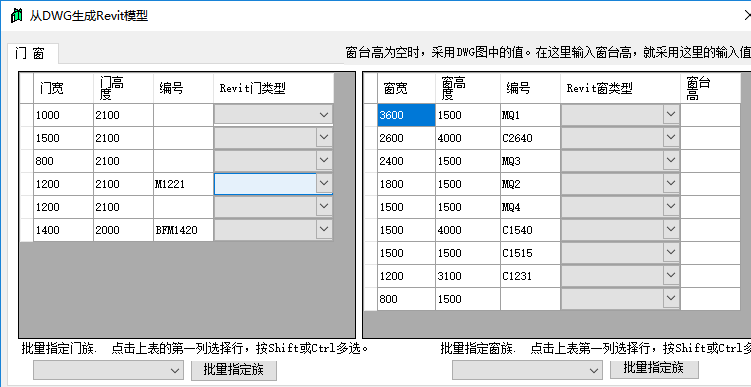Screen dimensions: 751x387
Task: Click empty number cell in 800 window row
Action: tap(530, 299)
